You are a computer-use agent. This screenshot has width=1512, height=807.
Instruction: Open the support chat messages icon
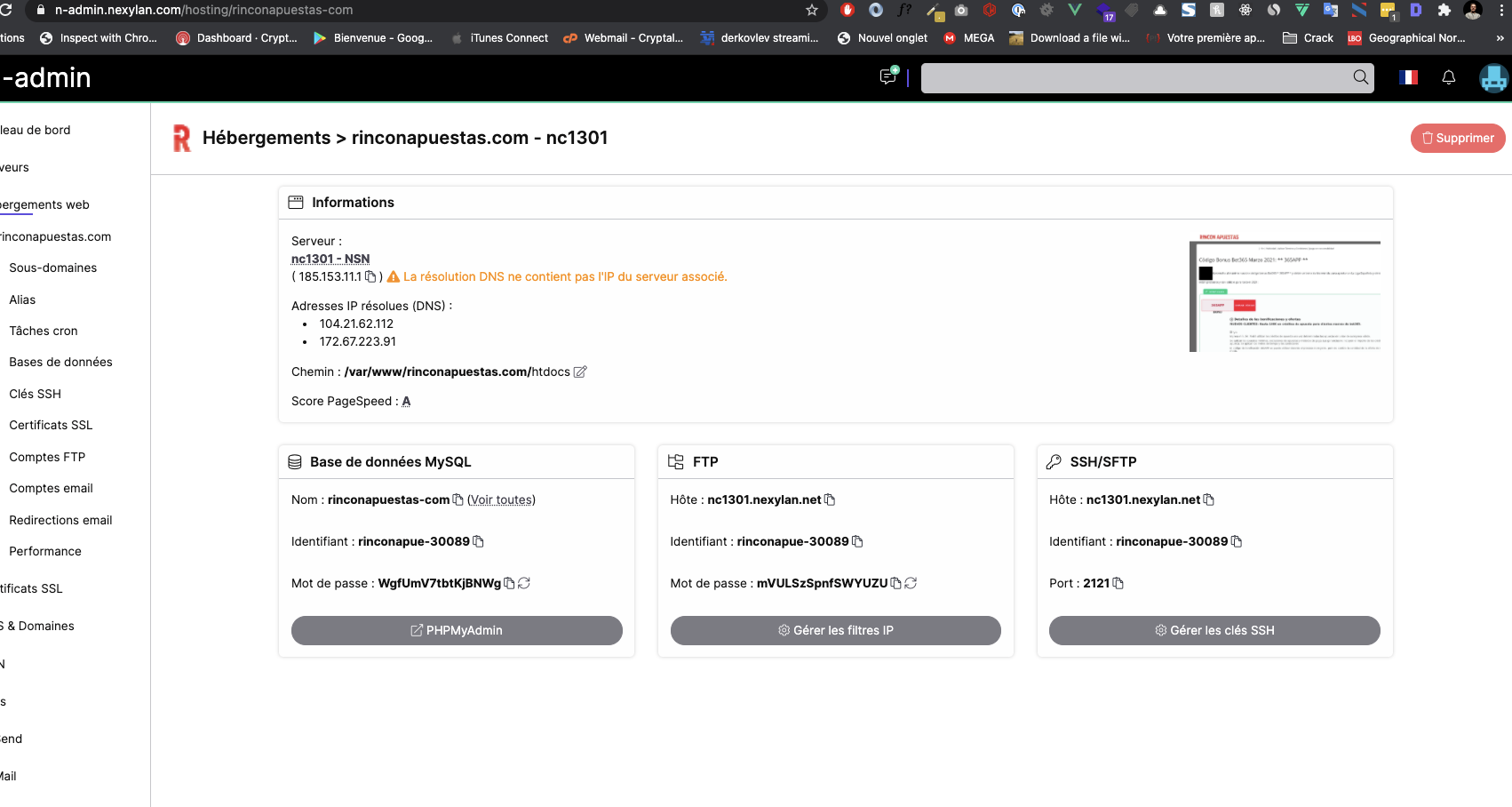click(x=887, y=76)
